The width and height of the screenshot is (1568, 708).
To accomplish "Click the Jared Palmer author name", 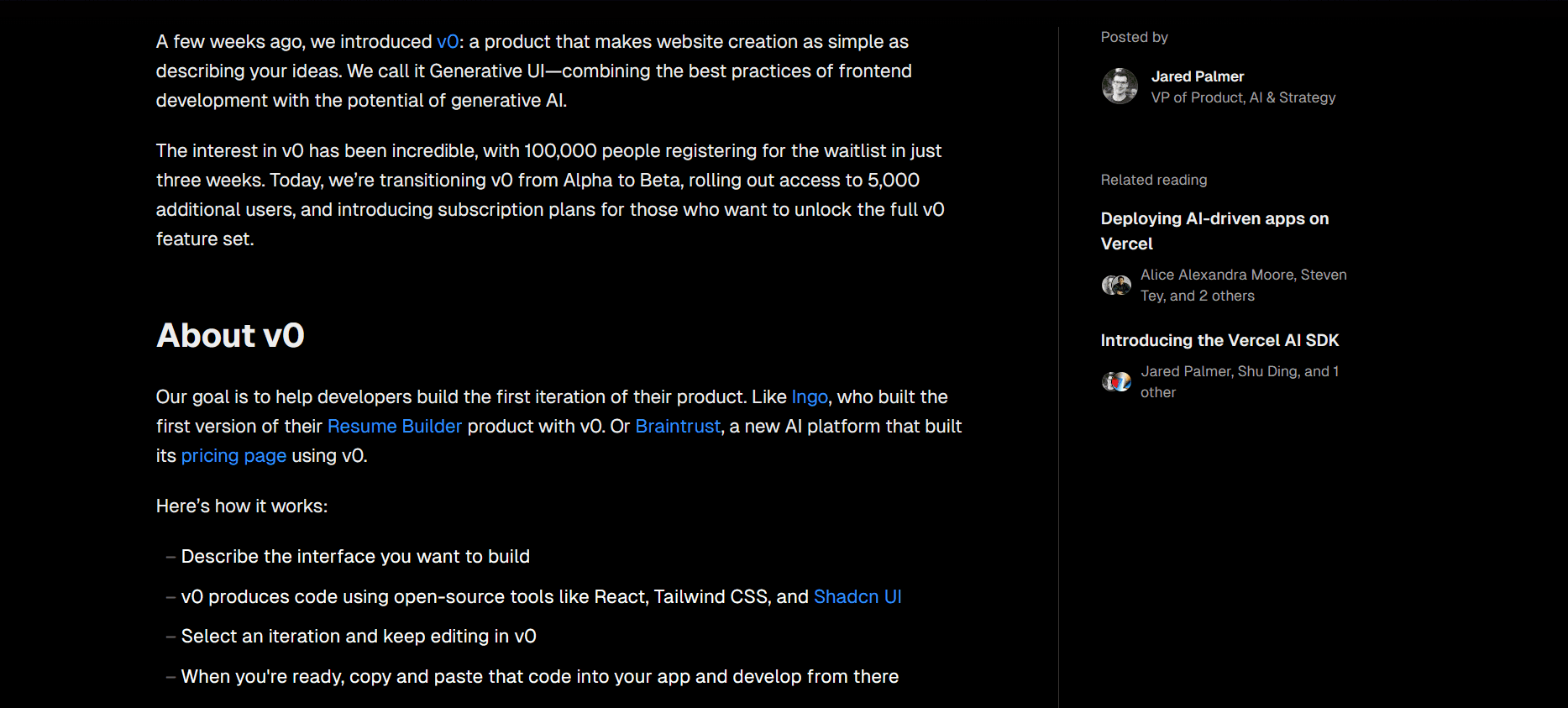I will tap(1197, 76).
